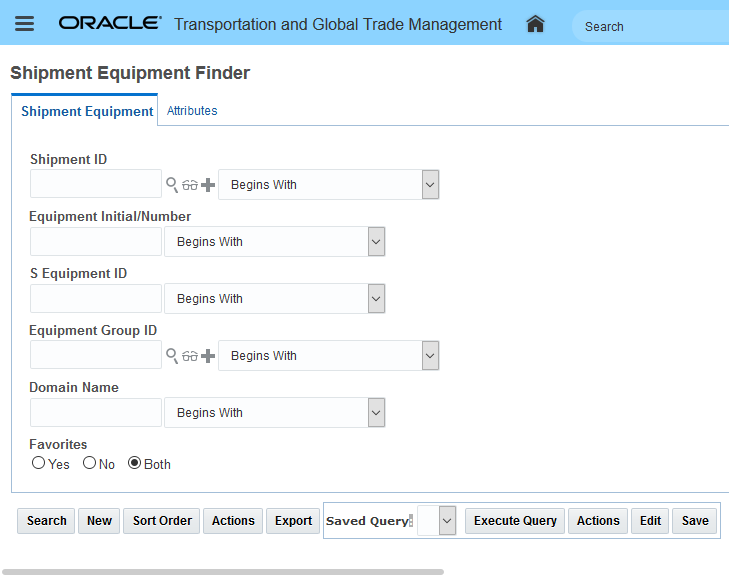
Task: Open the hamburger navigation menu
Action: click(x=24, y=24)
